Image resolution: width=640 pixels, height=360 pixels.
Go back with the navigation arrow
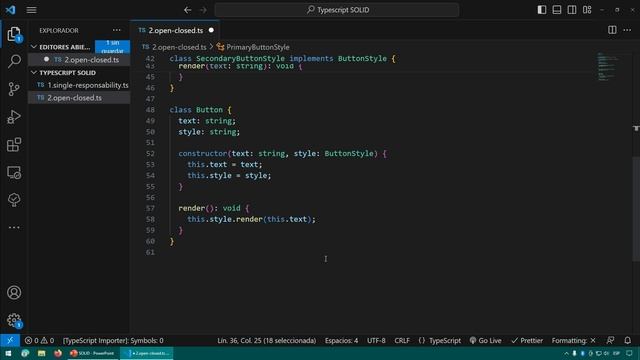click(187, 10)
